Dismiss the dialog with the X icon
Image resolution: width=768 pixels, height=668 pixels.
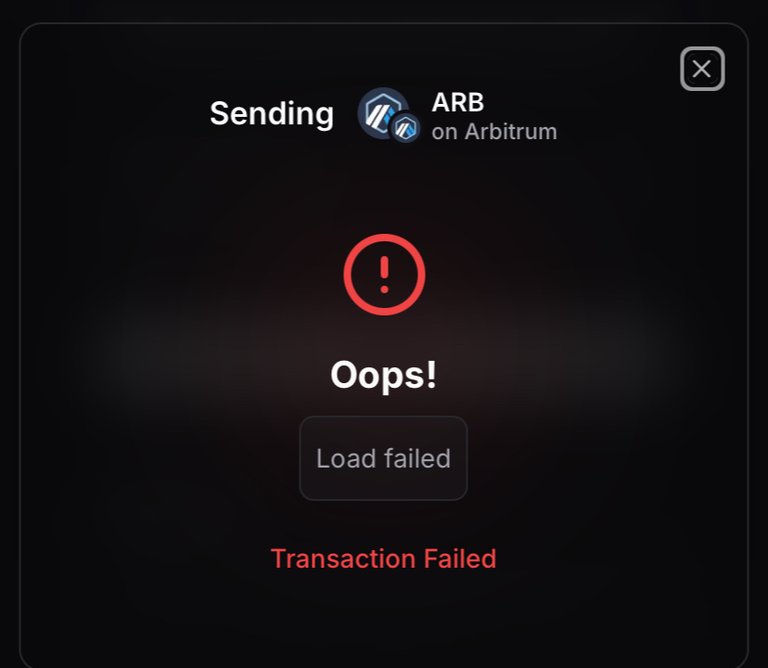pyautogui.click(x=702, y=69)
